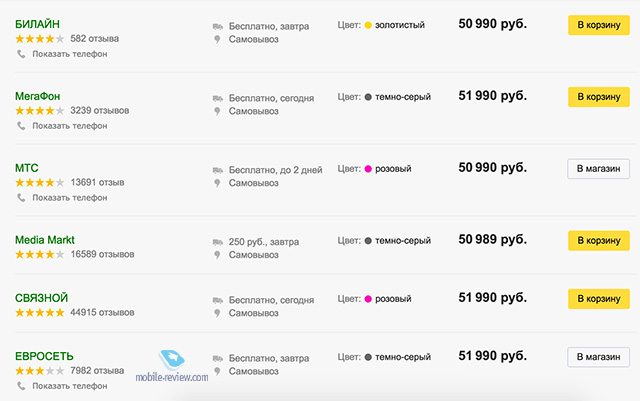Click the mobile-review.com logo watermark

[172, 366]
